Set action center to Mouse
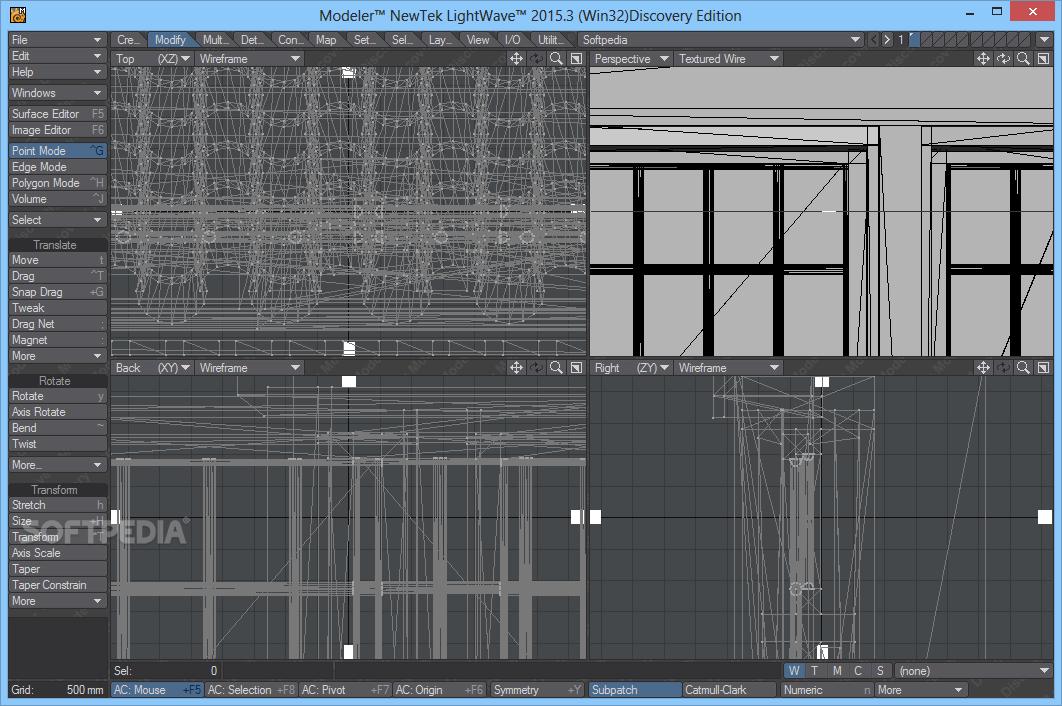This screenshot has height=706, width=1062. (x=157, y=690)
